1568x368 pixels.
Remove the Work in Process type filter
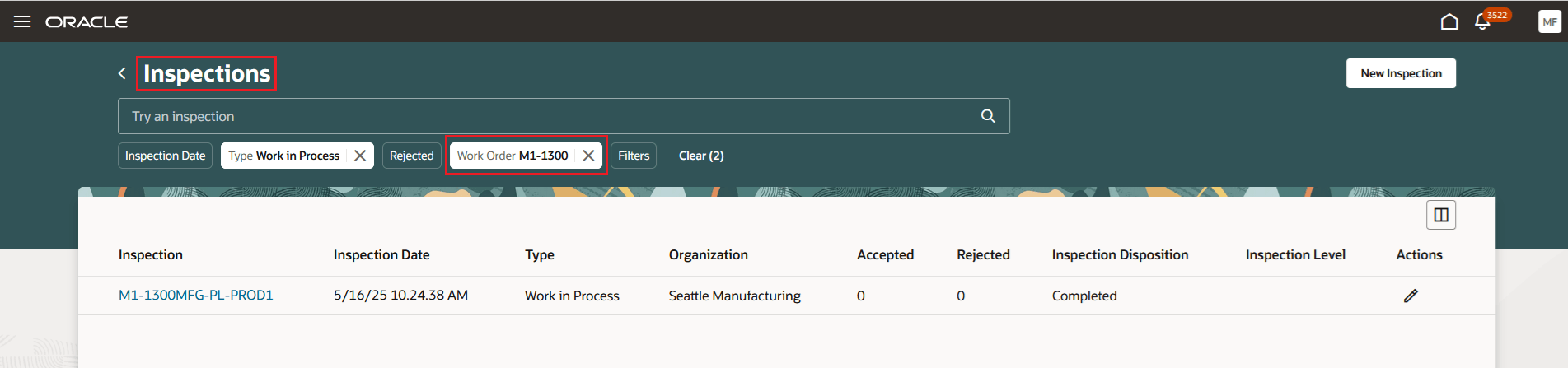click(x=360, y=156)
